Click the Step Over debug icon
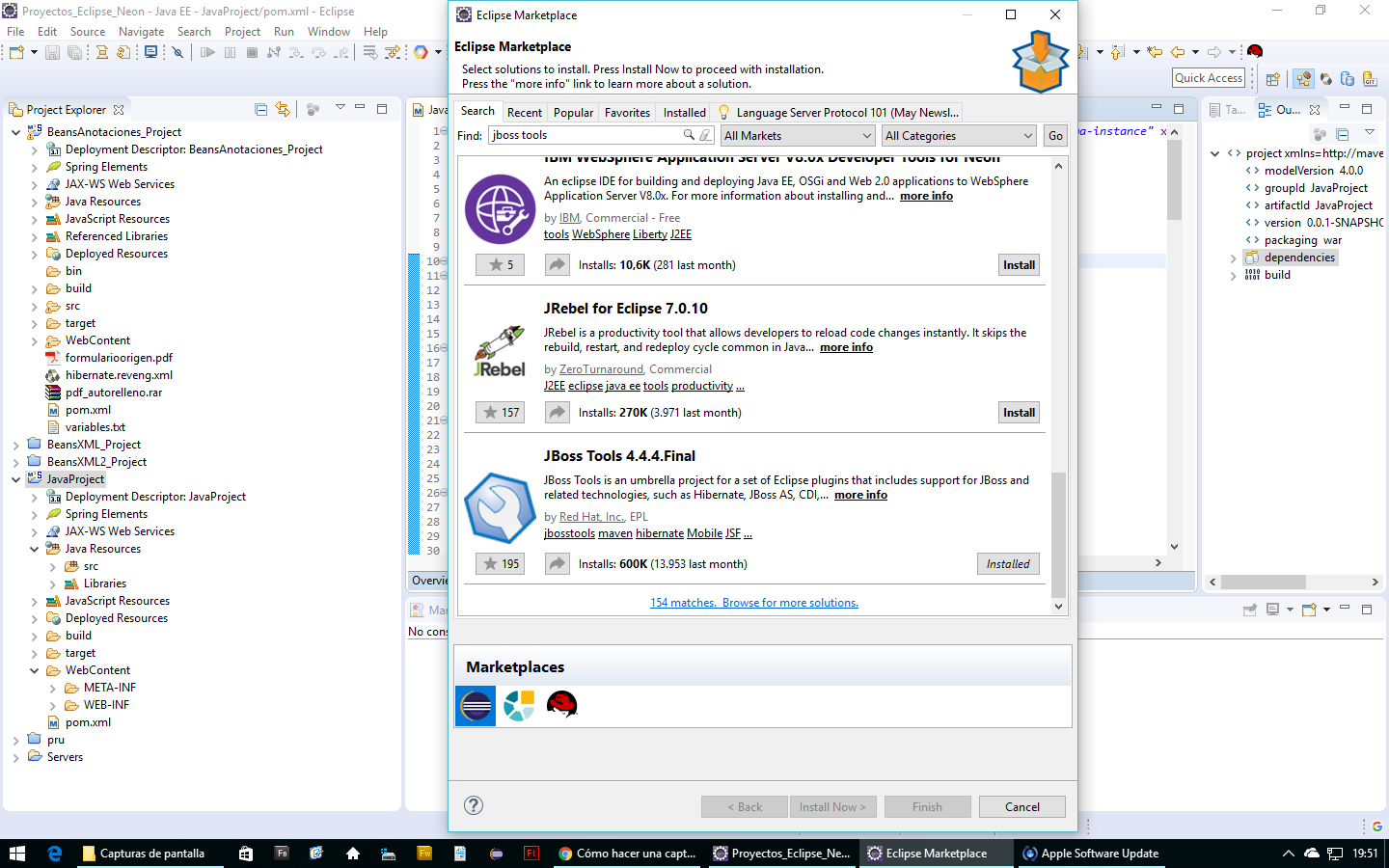 tap(319, 52)
